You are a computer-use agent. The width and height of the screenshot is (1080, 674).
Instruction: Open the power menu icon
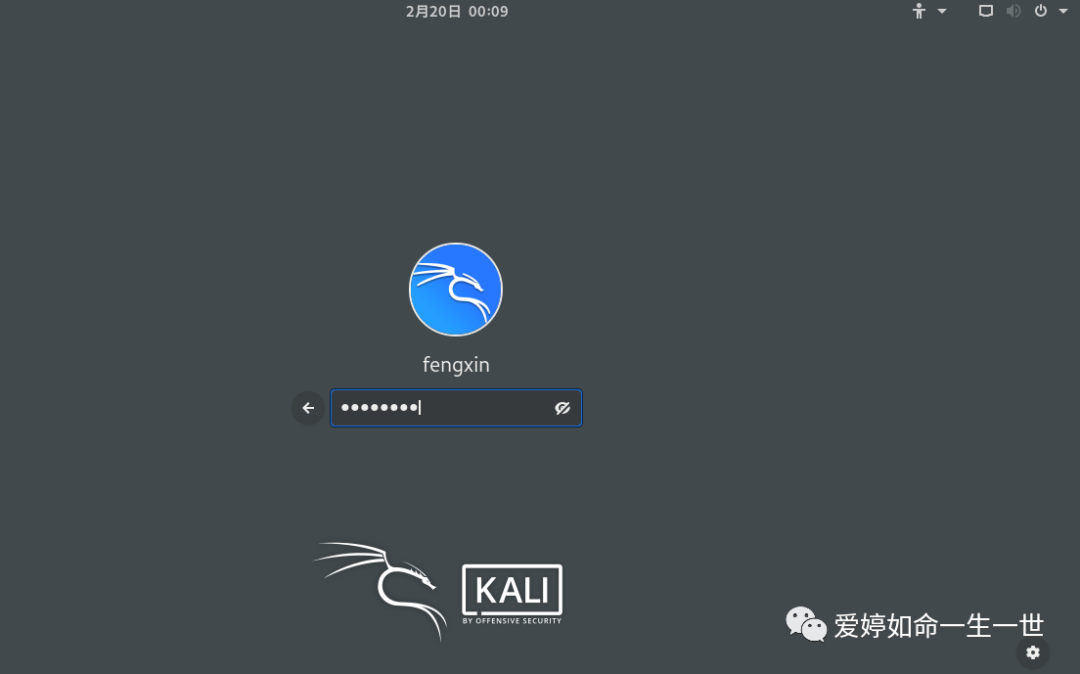point(1041,11)
